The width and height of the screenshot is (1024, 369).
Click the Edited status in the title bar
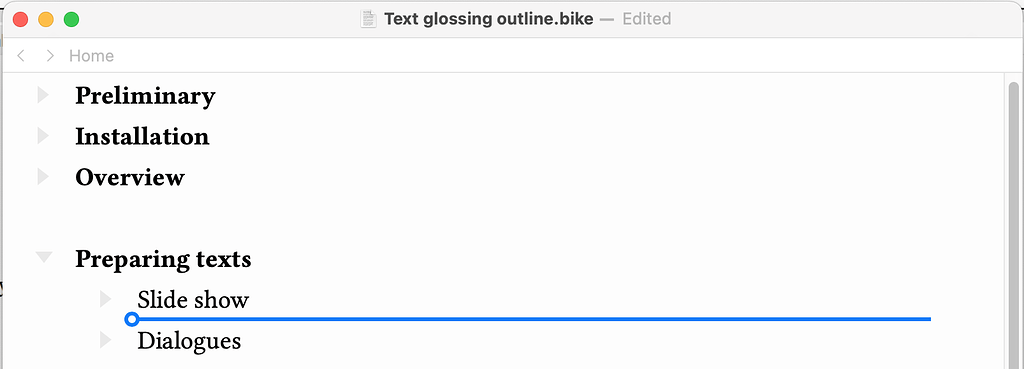coord(647,19)
